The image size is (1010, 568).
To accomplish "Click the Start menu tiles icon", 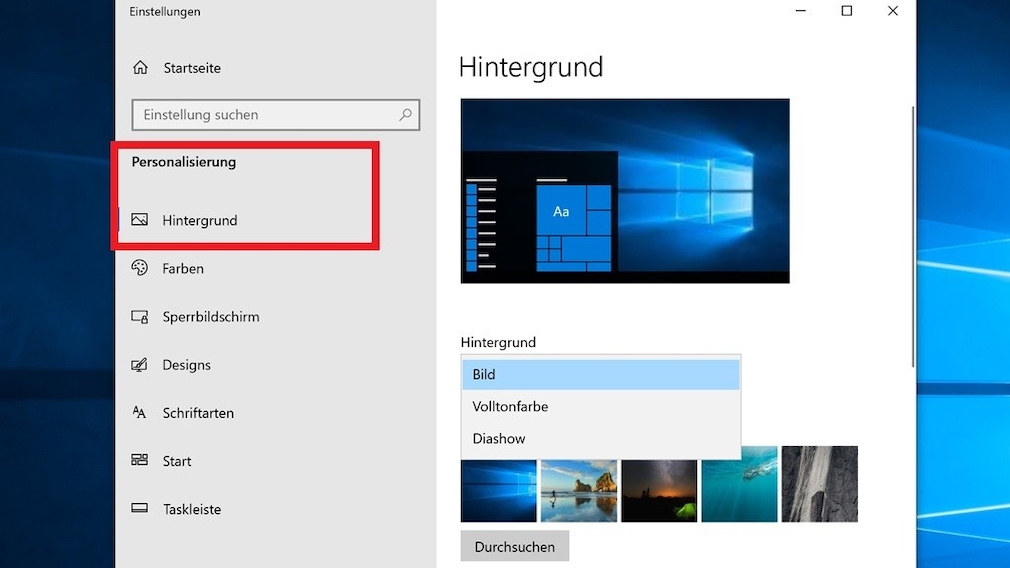I will [x=140, y=461].
